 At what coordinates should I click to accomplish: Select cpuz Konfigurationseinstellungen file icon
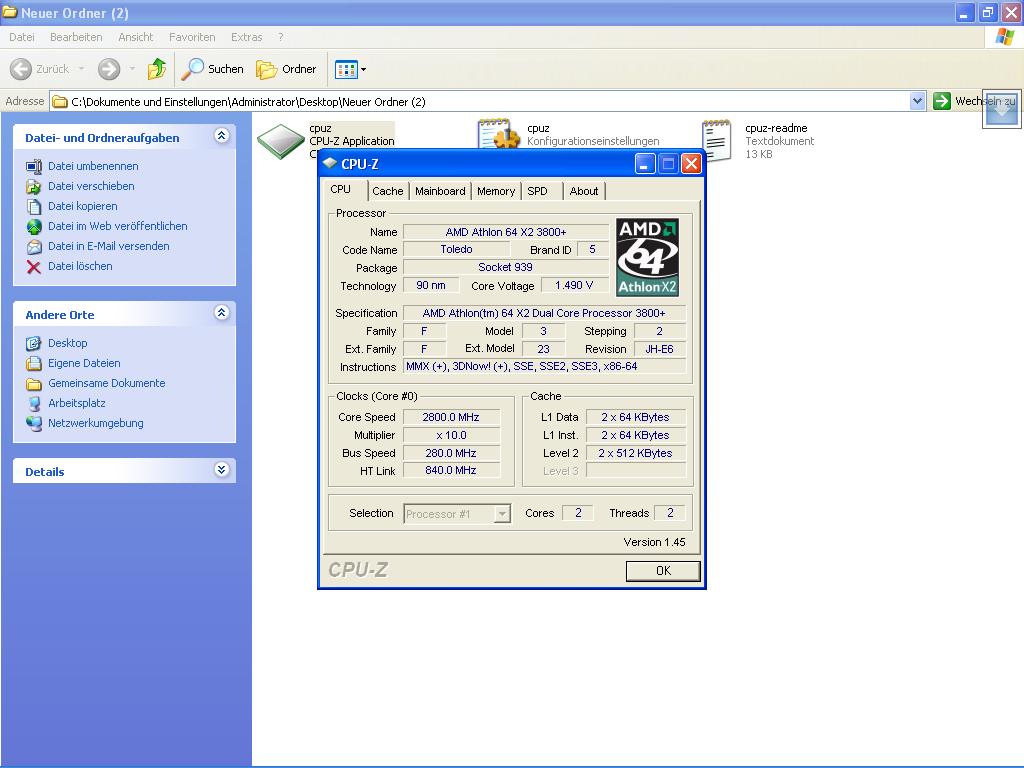click(498, 134)
